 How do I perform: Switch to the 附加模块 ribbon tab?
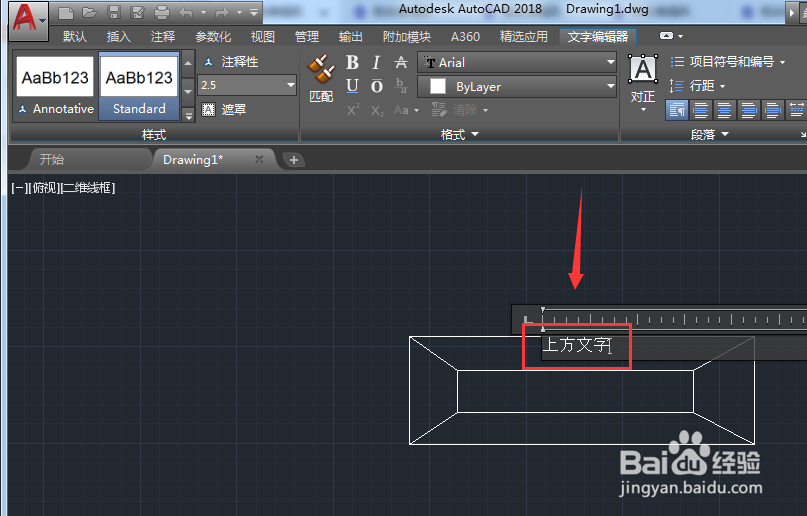click(x=407, y=37)
